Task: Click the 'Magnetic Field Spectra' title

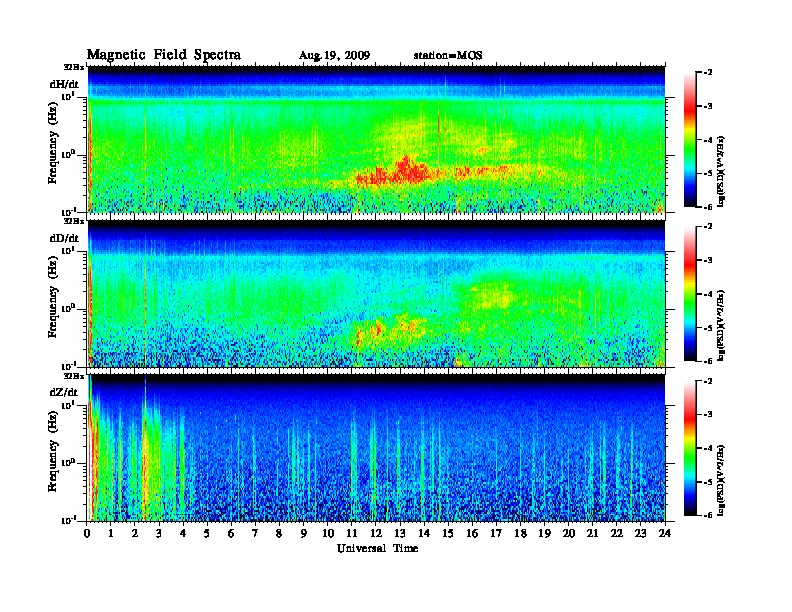Action: coord(164,55)
